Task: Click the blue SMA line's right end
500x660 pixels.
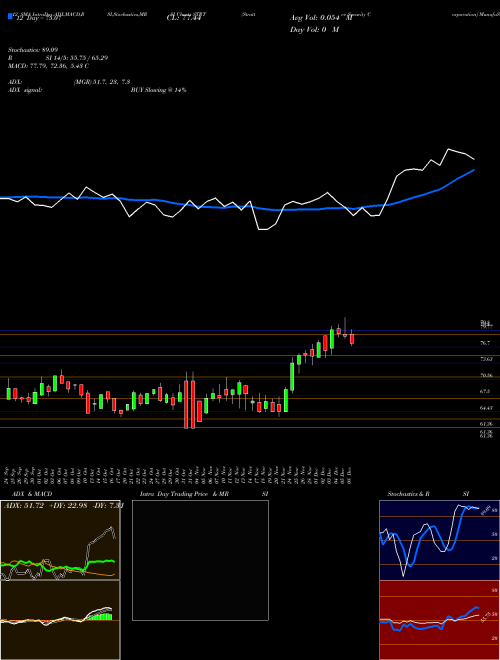Action: pyautogui.click(x=474, y=170)
